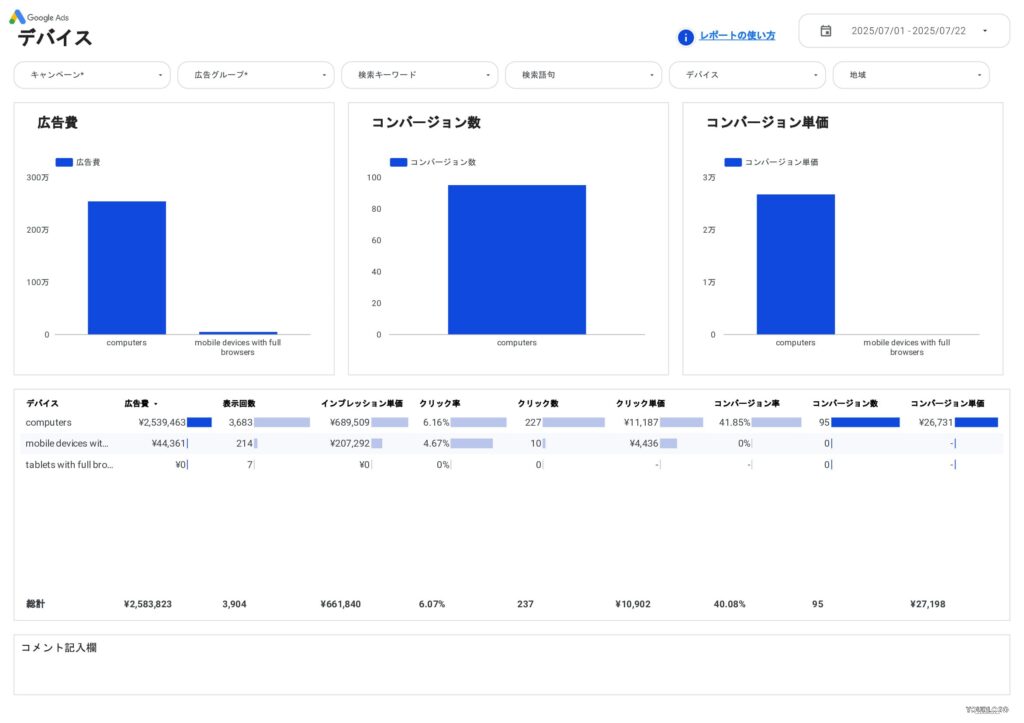
Task: Open the デバイス filter dropdown
Action: click(x=747, y=74)
